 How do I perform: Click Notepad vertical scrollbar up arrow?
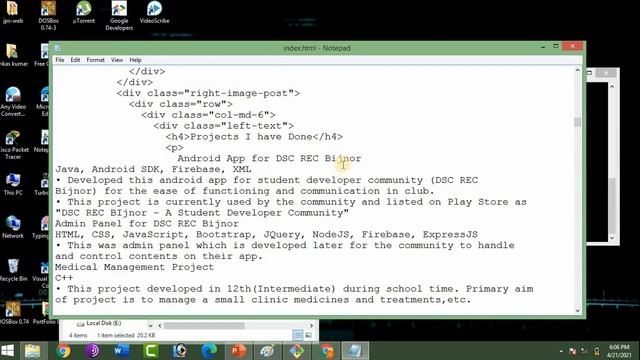coord(578,71)
